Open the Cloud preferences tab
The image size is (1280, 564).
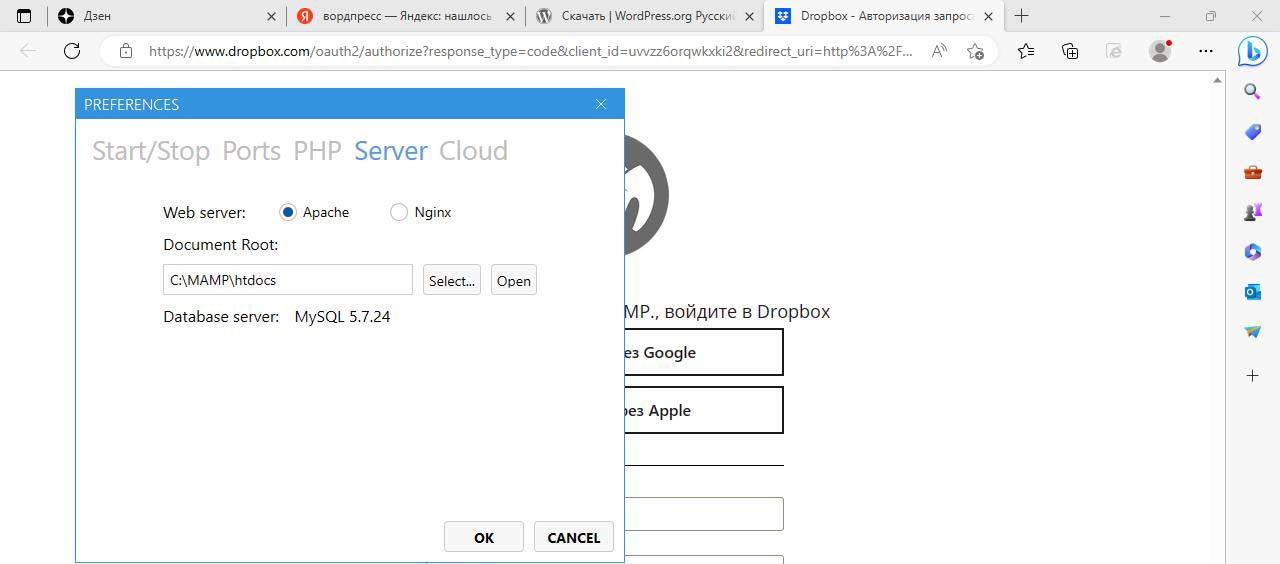coord(473,151)
